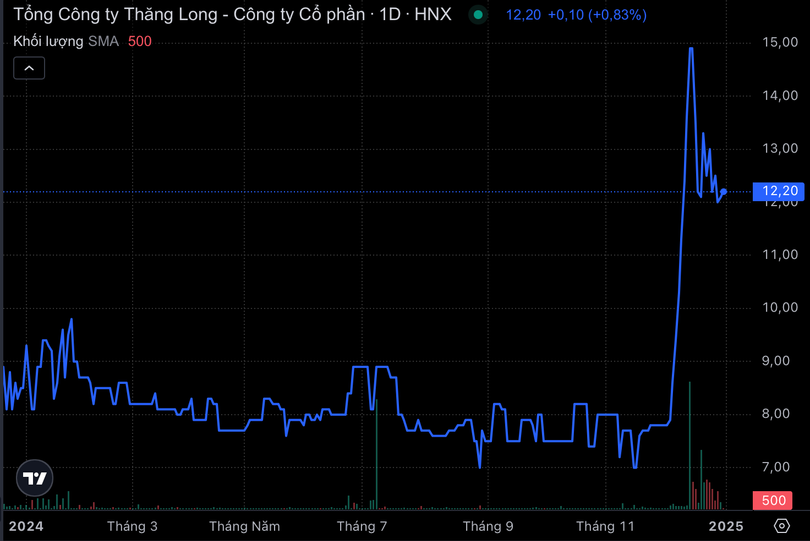Click the Tháng 3 time axis label
The image size is (810, 541).
132,527
